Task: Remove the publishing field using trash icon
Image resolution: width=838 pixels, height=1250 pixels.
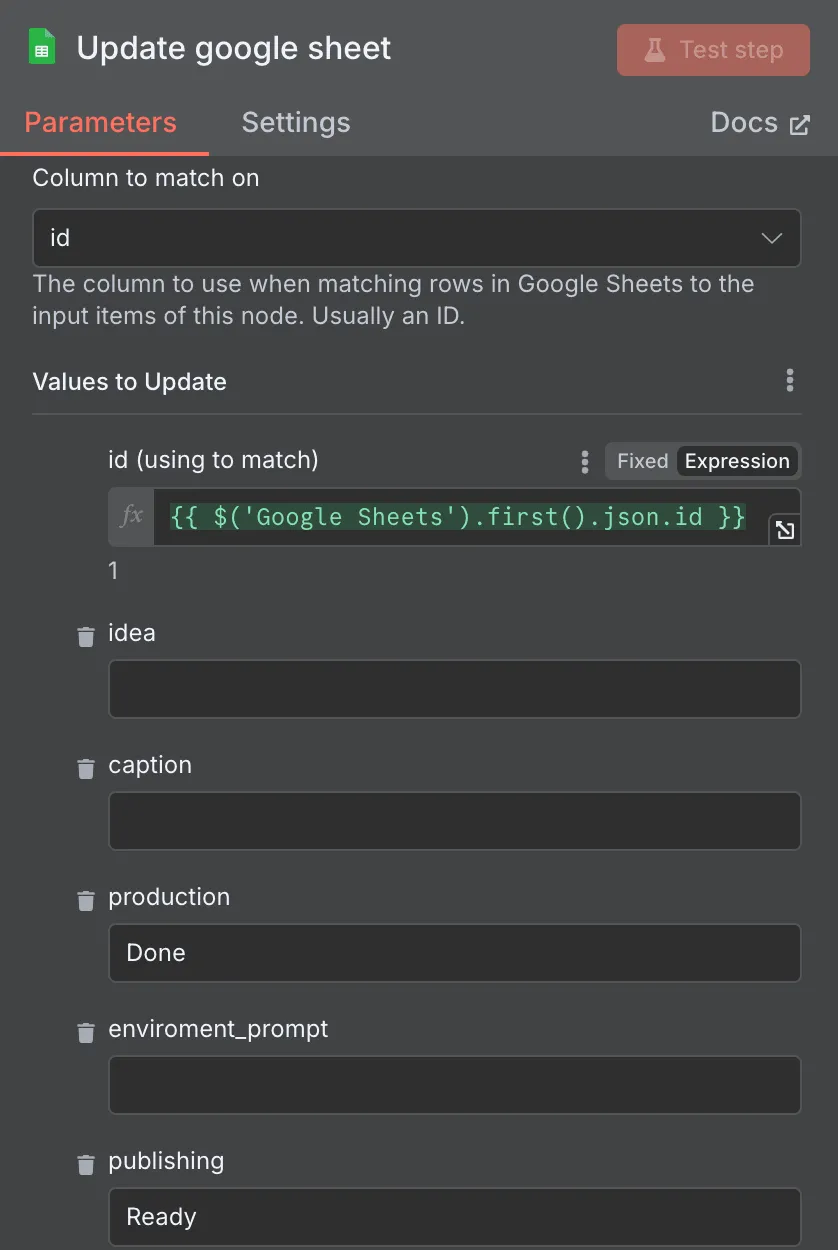Action: (86, 1164)
